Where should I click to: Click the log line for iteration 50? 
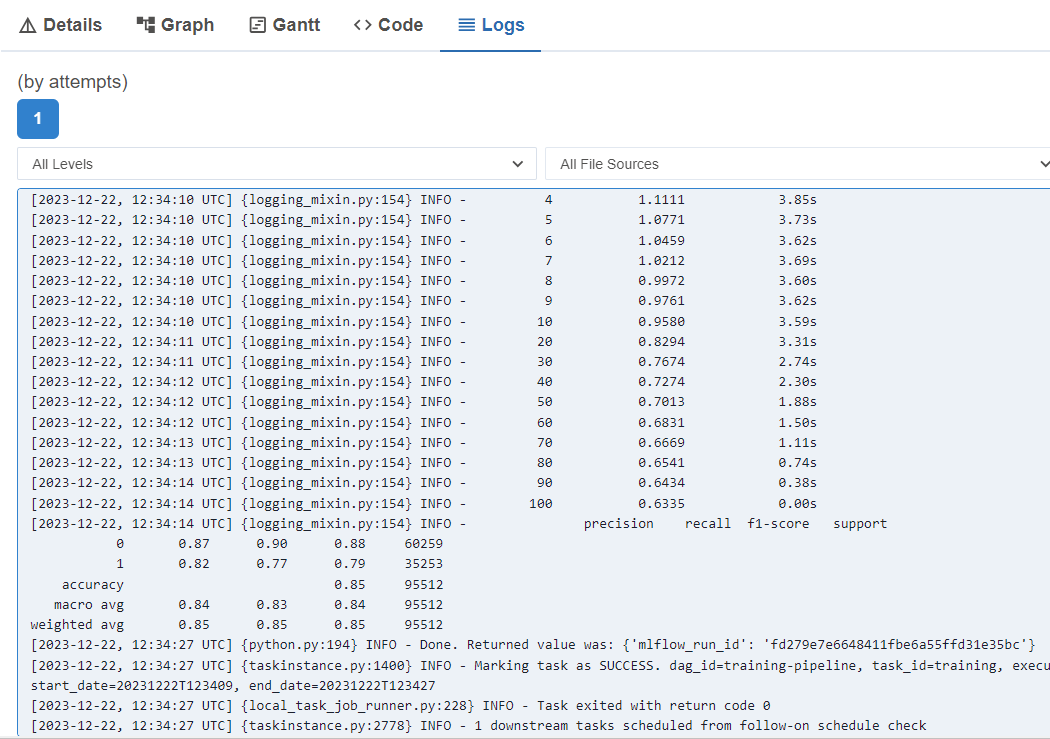[x=423, y=402]
